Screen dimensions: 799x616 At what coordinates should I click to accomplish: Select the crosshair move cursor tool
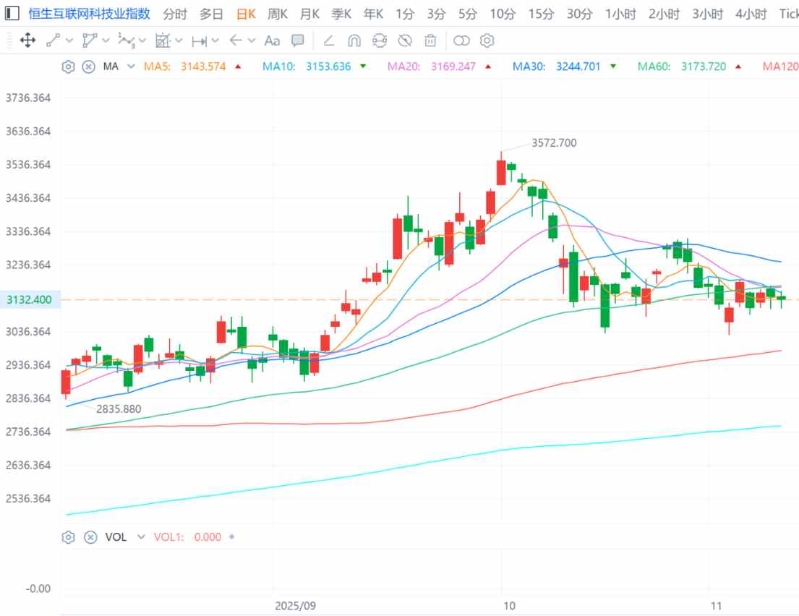27,41
